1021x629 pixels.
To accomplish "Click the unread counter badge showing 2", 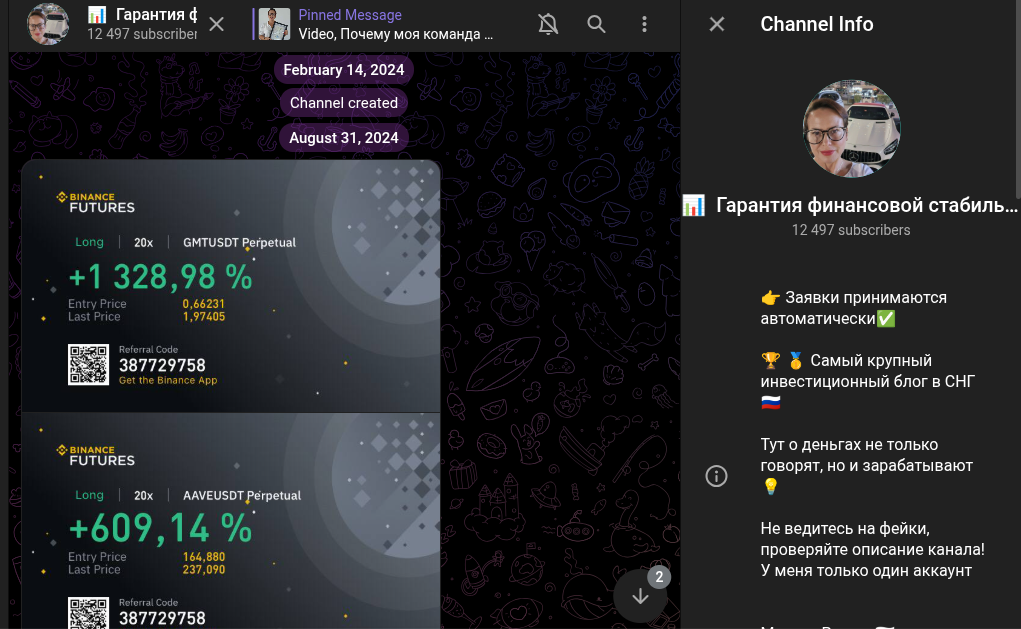I will [x=659, y=577].
